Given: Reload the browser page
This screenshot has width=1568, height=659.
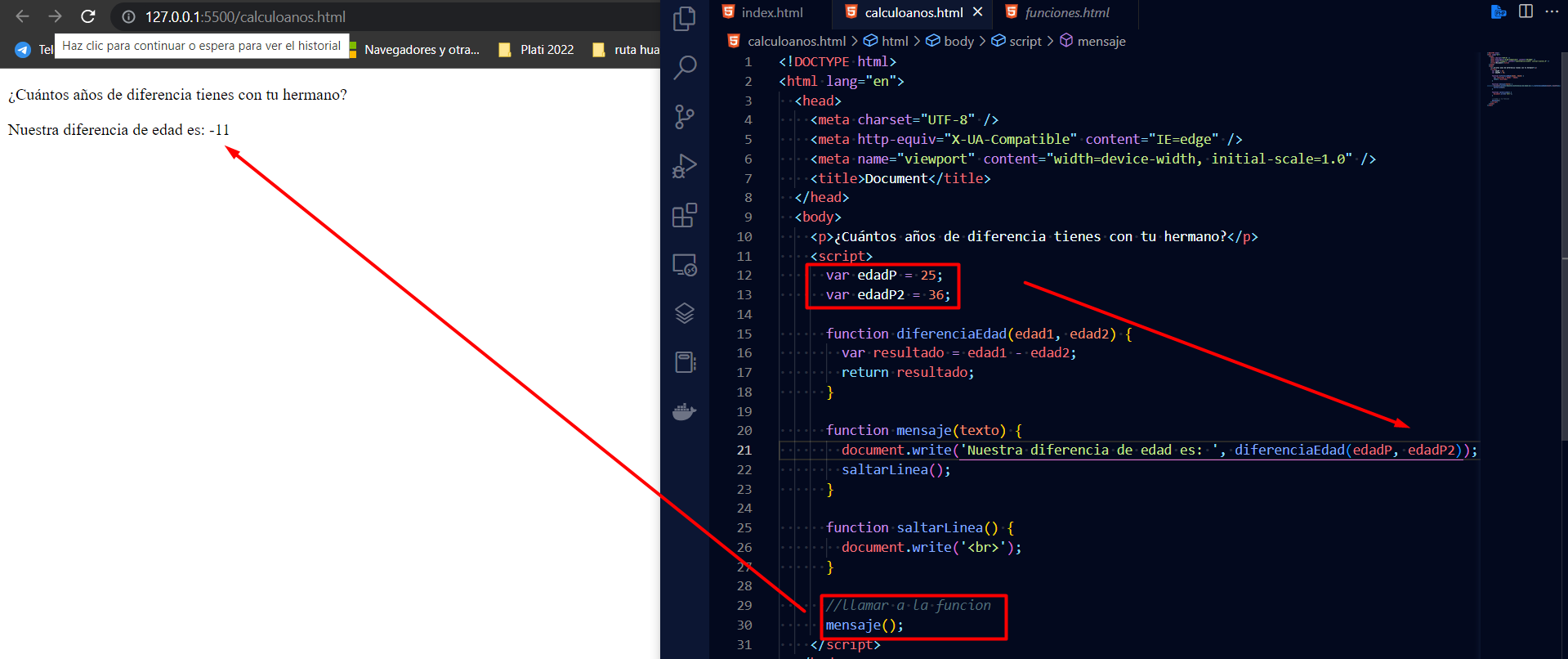Looking at the screenshot, I should tap(88, 16).
